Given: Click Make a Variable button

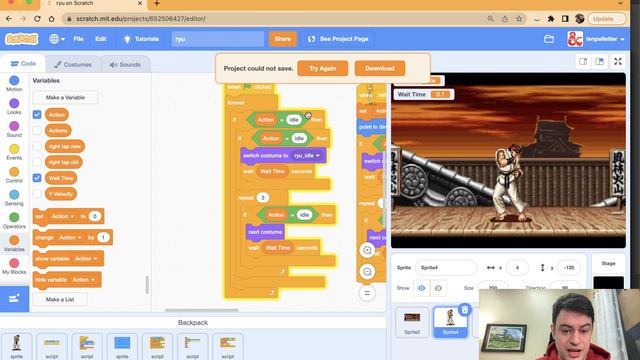Looking at the screenshot, I should point(65,98).
